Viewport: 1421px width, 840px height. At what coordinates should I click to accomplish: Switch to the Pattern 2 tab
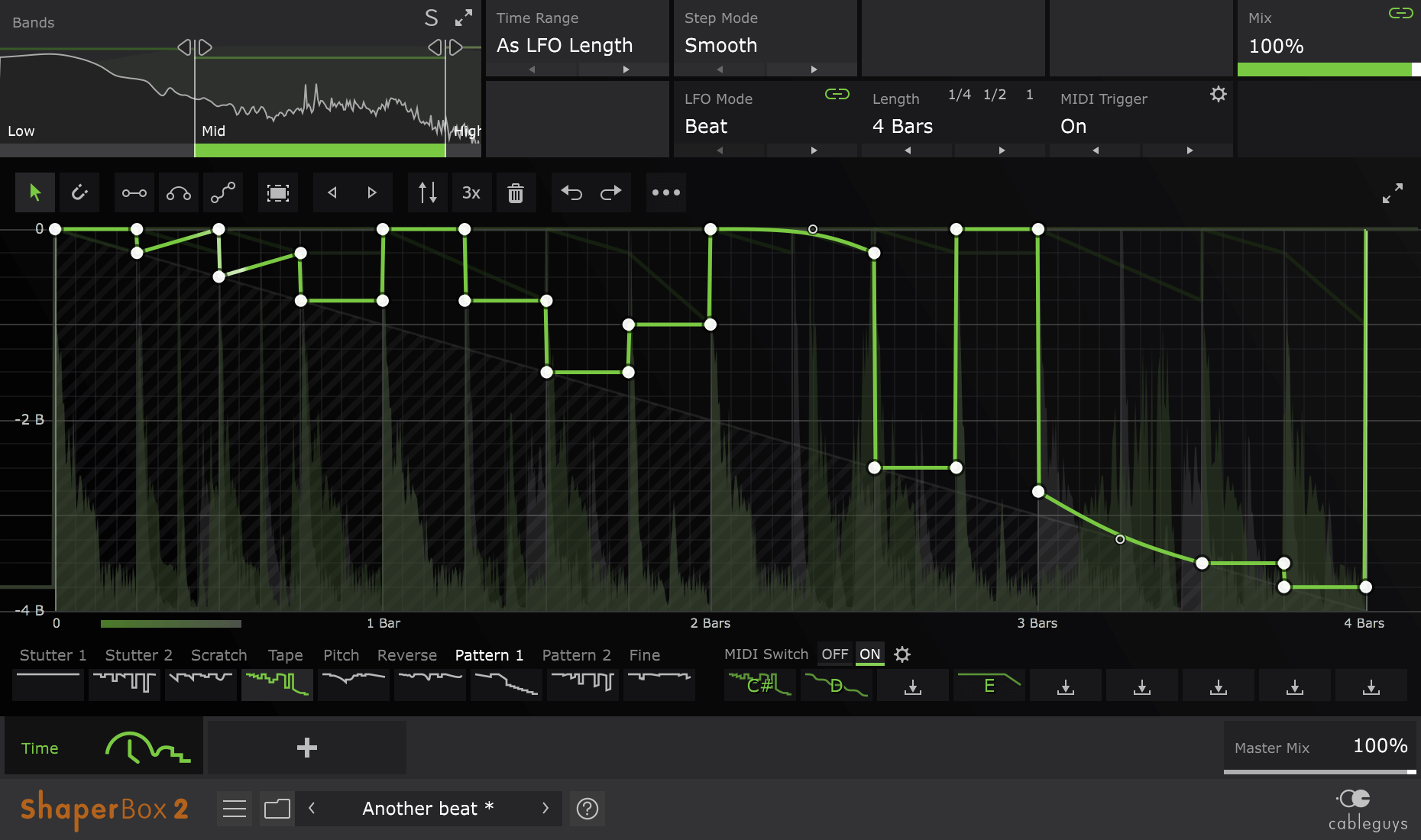[577, 654]
